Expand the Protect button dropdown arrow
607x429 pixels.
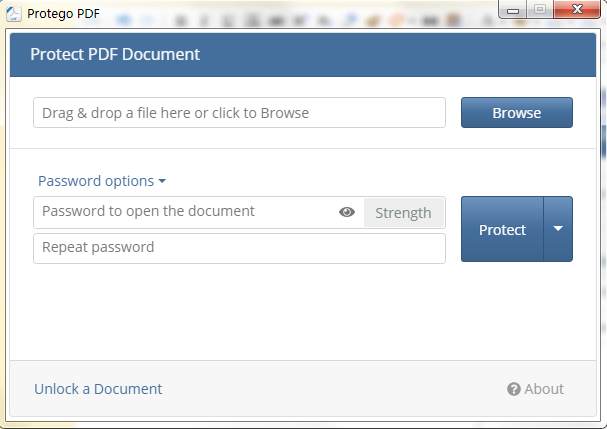coord(558,229)
